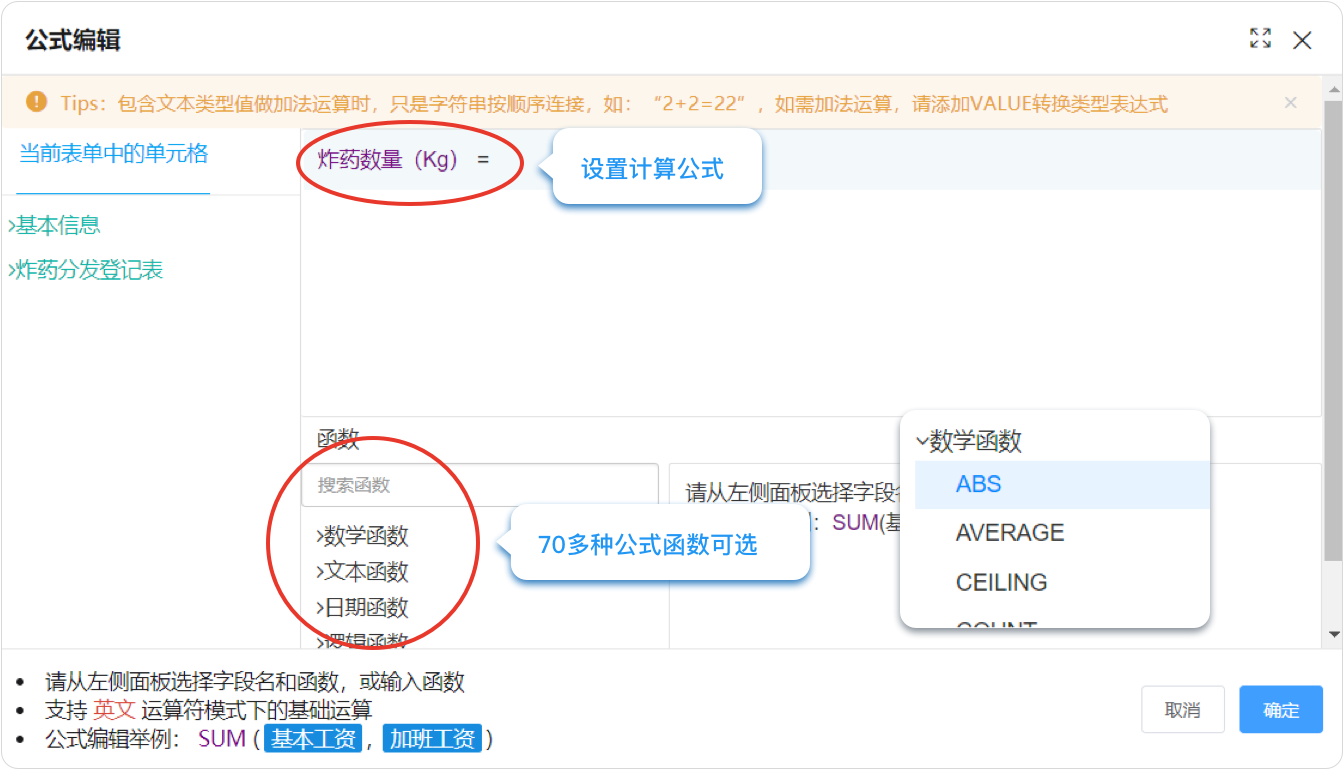Switch to 当前表单中的单元格 tab
Viewport: 1344px width, 770px height.
pos(113,154)
